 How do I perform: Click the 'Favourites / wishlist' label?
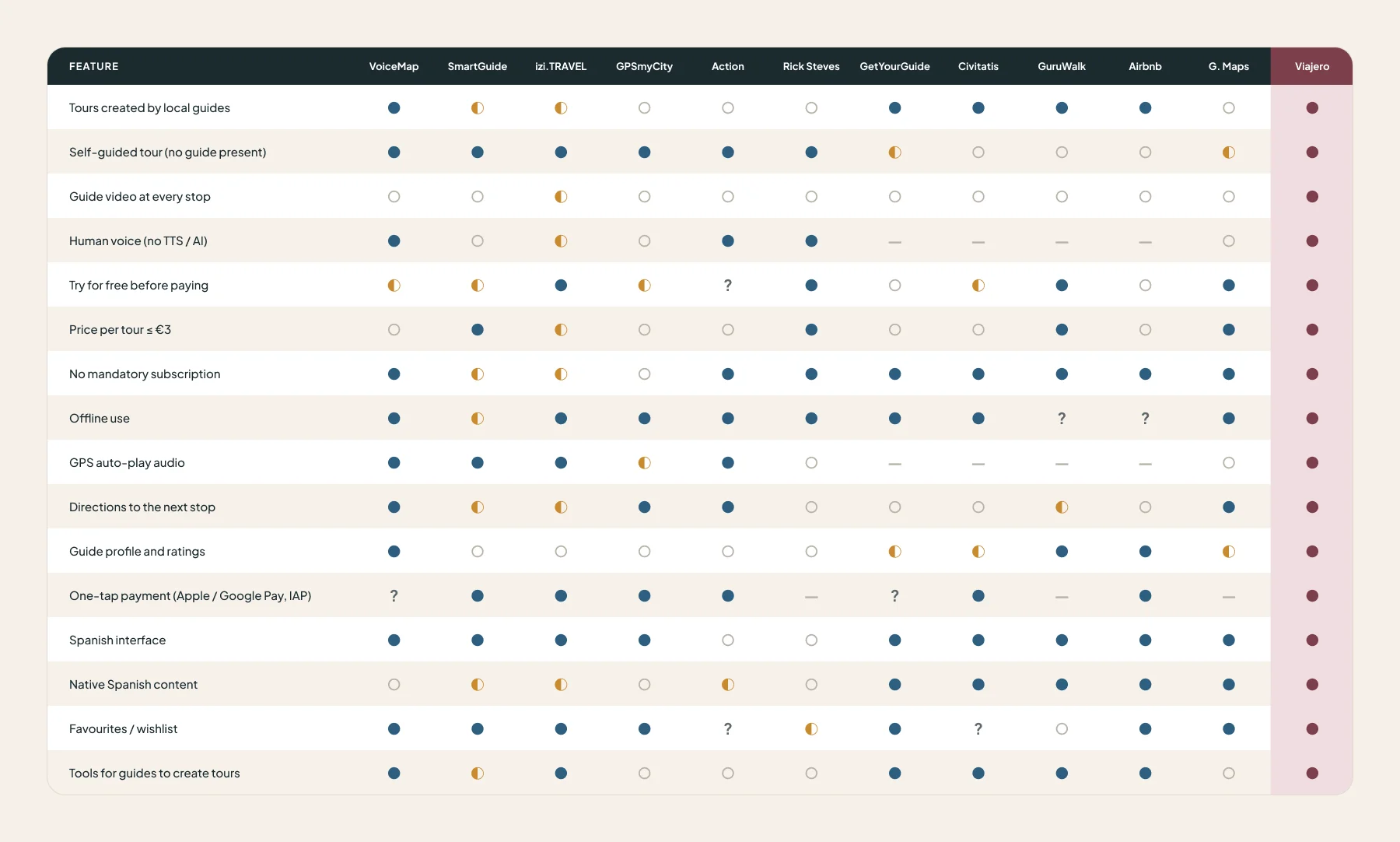click(123, 729)
